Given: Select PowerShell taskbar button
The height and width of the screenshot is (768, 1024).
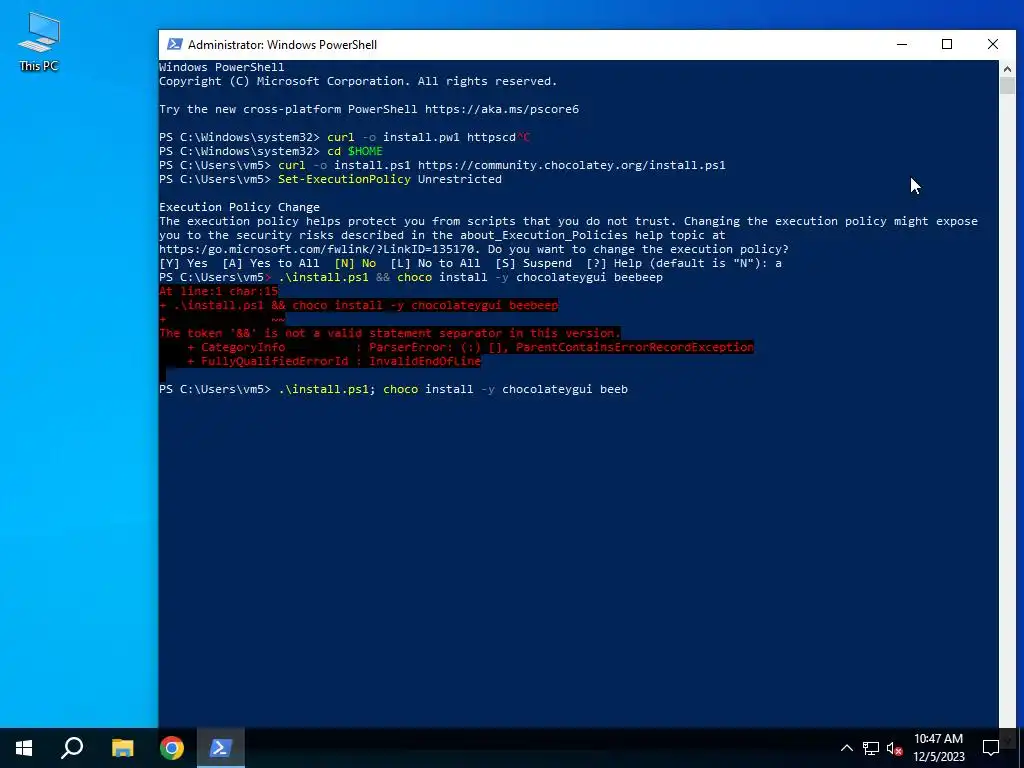Looking at the screenshot, I should click(221, 748).
